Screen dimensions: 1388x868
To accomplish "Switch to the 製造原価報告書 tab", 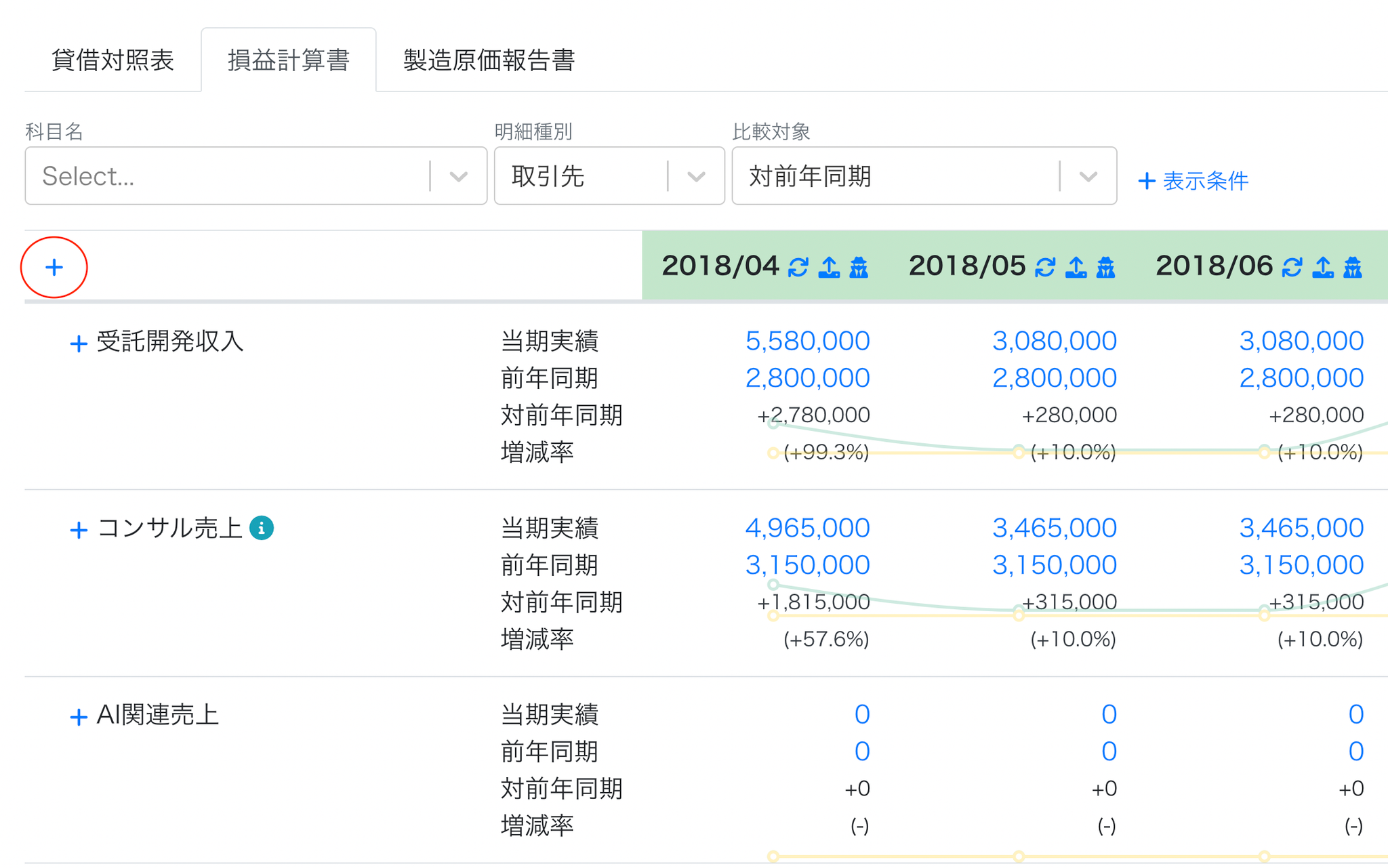I will pyautogui.click(x=489, y=60).
